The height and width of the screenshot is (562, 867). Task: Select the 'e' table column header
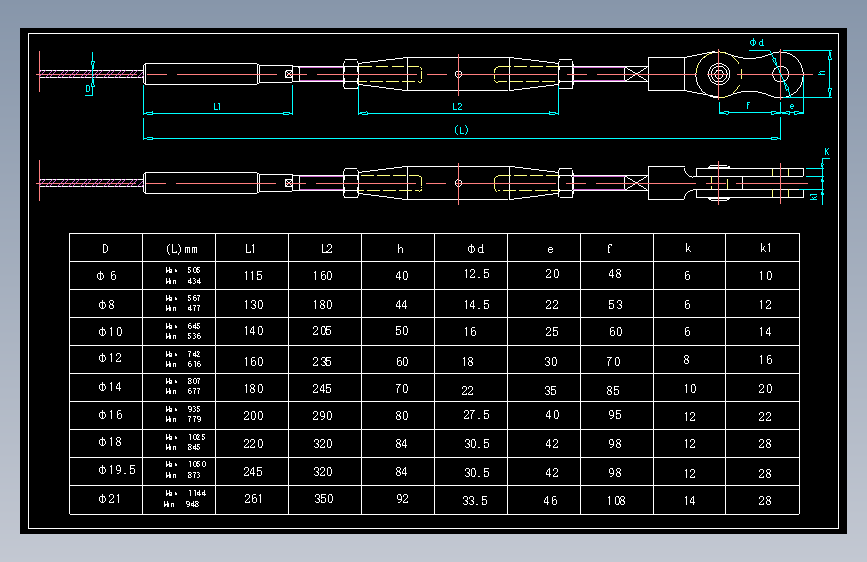pyautogui.click(x=550, y=249)
